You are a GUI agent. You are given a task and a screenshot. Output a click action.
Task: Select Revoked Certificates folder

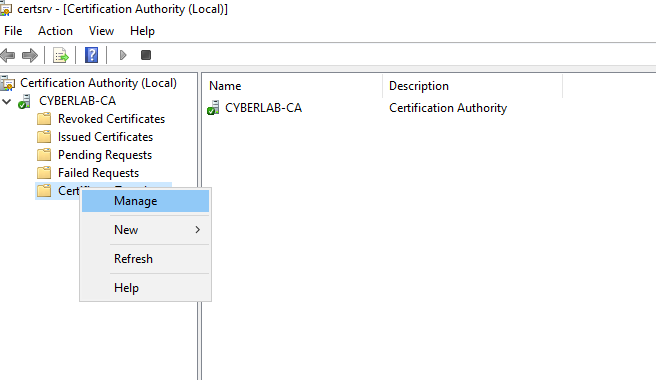click(111, 119)
